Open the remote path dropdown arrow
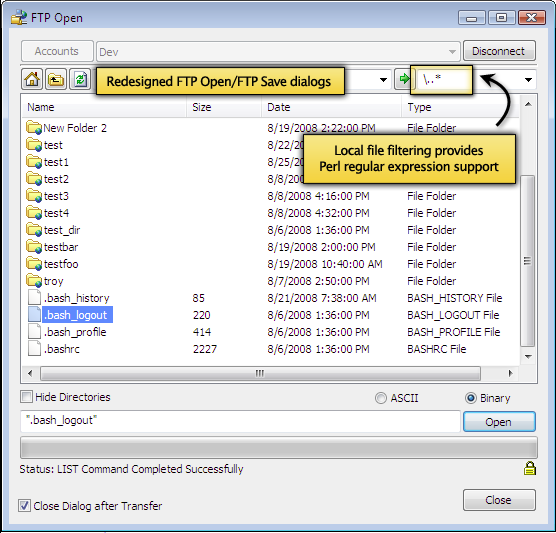This screenshot has width=556, height=533. coord(383,80)
